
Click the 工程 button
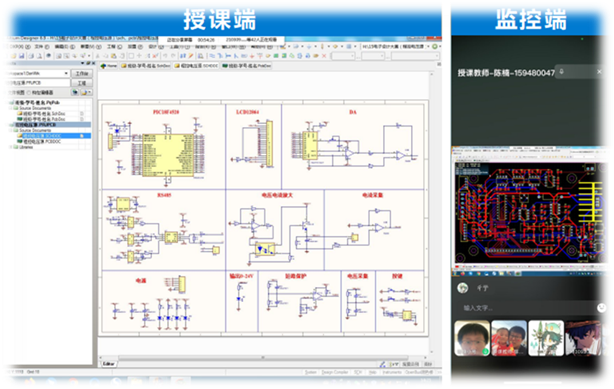(82, 83)
